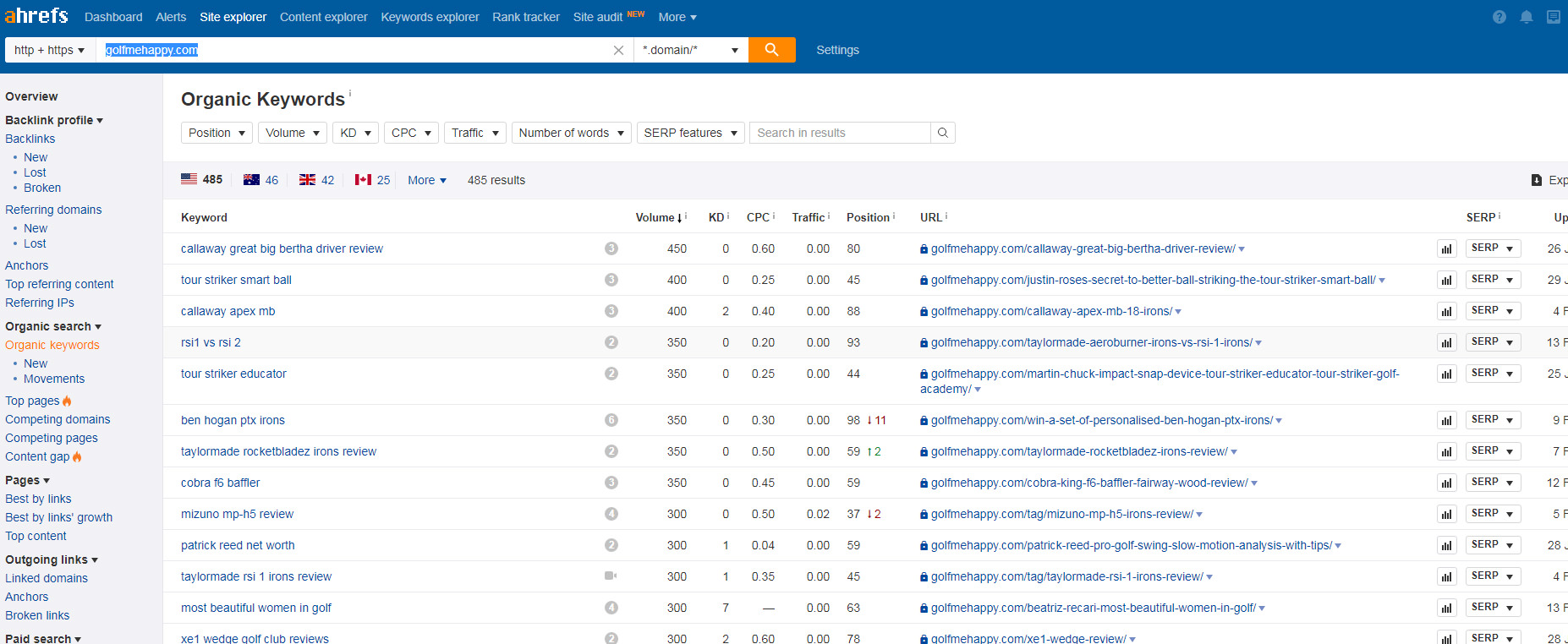Image resolution: width=1568 pixels, height=644 pixels.
Task: Collapse the Organic search section
Action: tap(53, 326)
